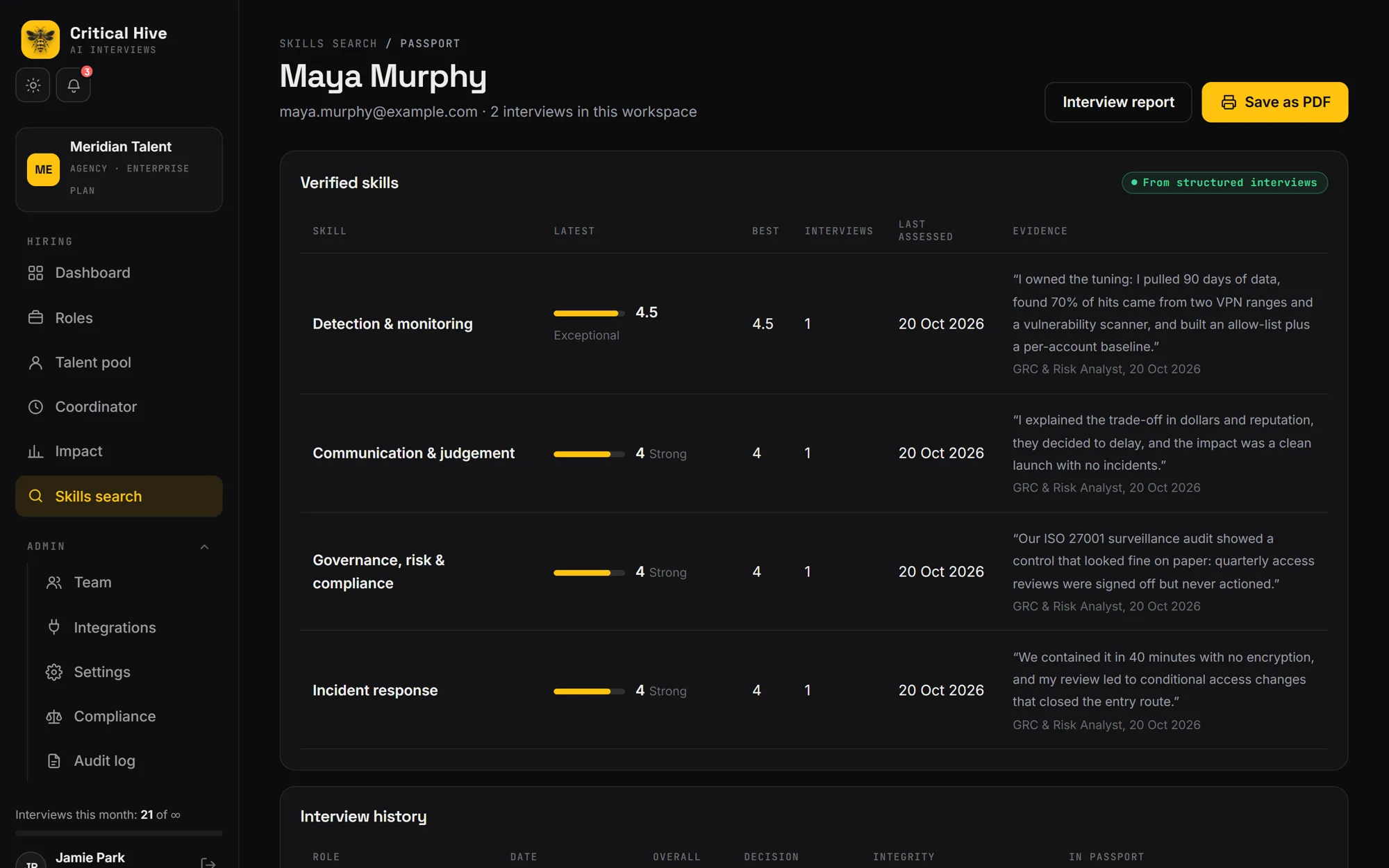Screen dimensions: 1389x868
Task: Click the sign-out icon beside Jamie Park
Action: pyautogui.click(x=208, y=863)
